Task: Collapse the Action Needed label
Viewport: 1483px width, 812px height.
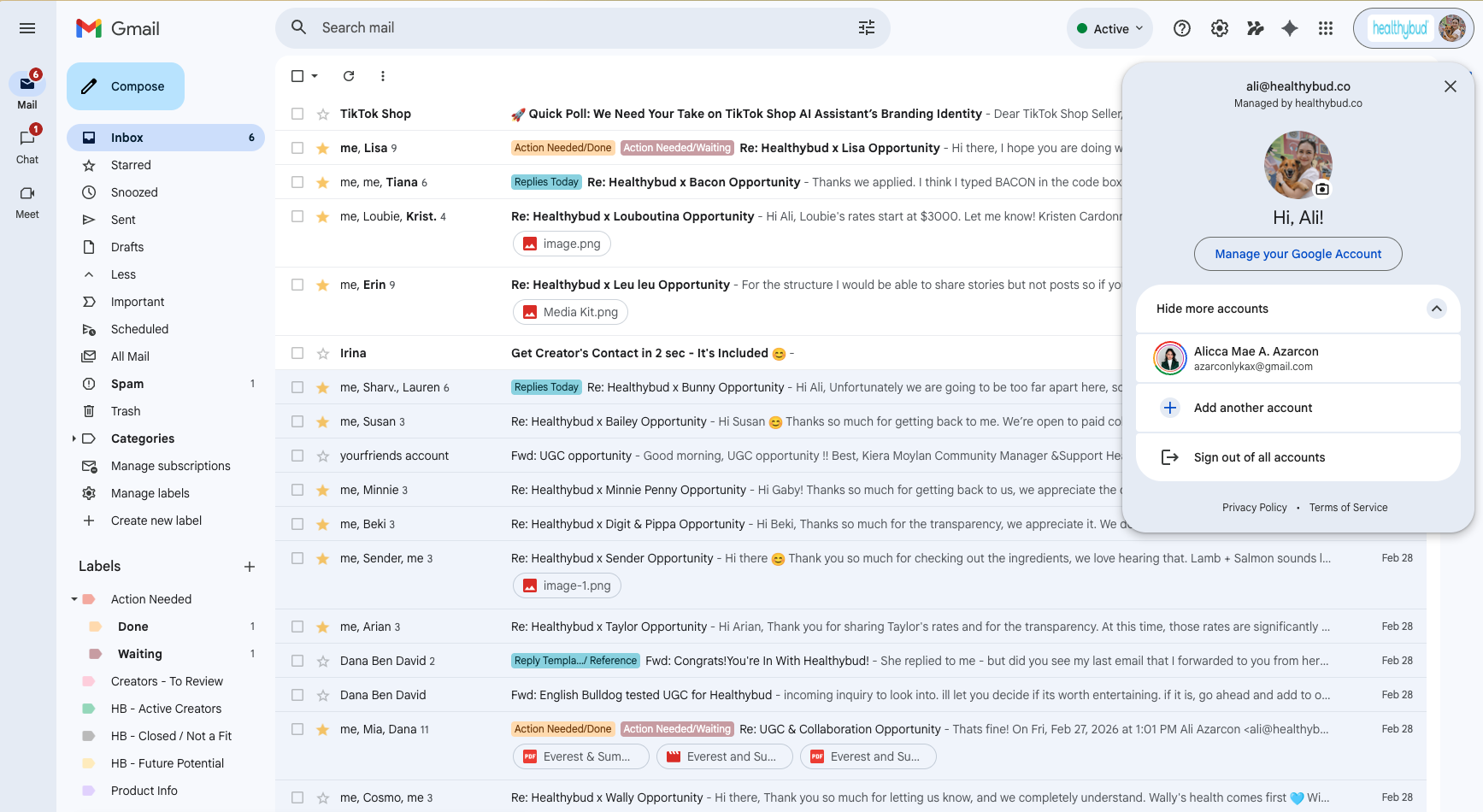Action: 74,599
